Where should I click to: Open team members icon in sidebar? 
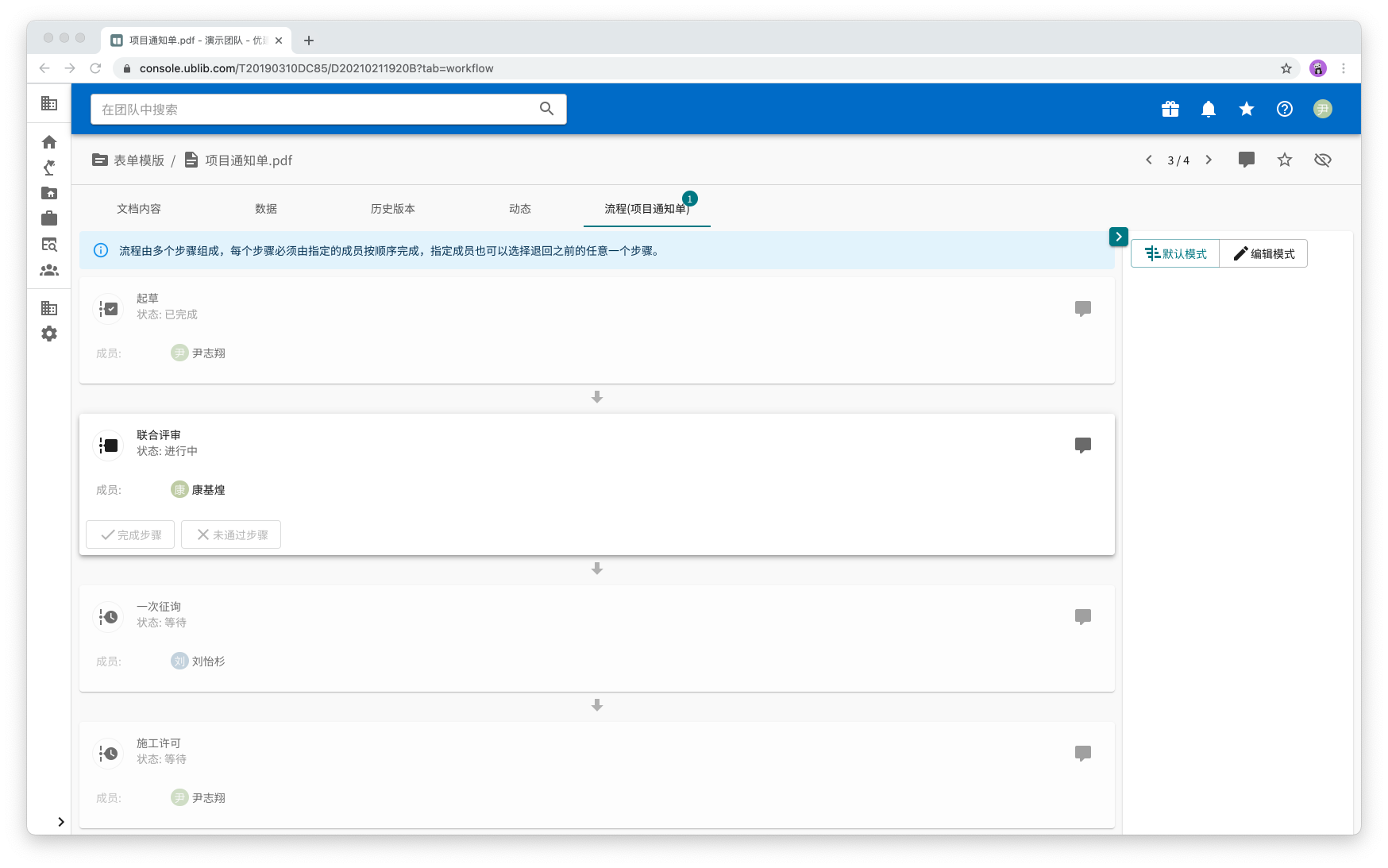point(49,270)
